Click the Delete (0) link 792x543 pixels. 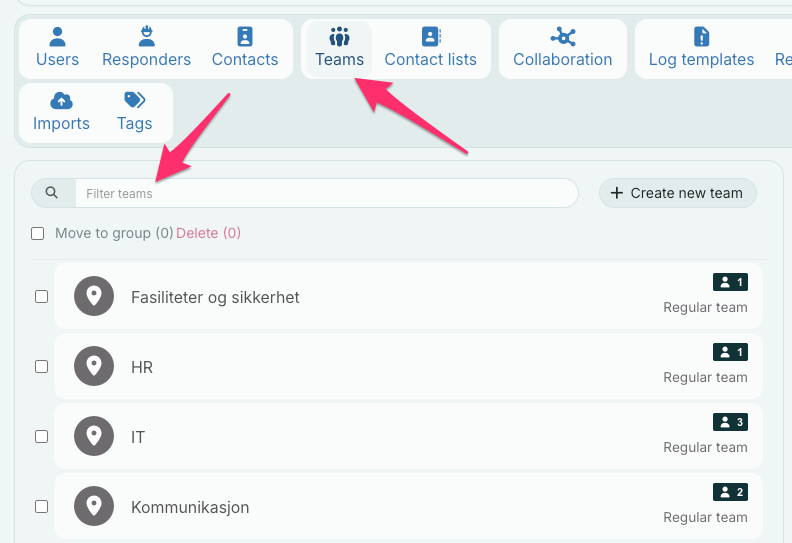[208, 233]
